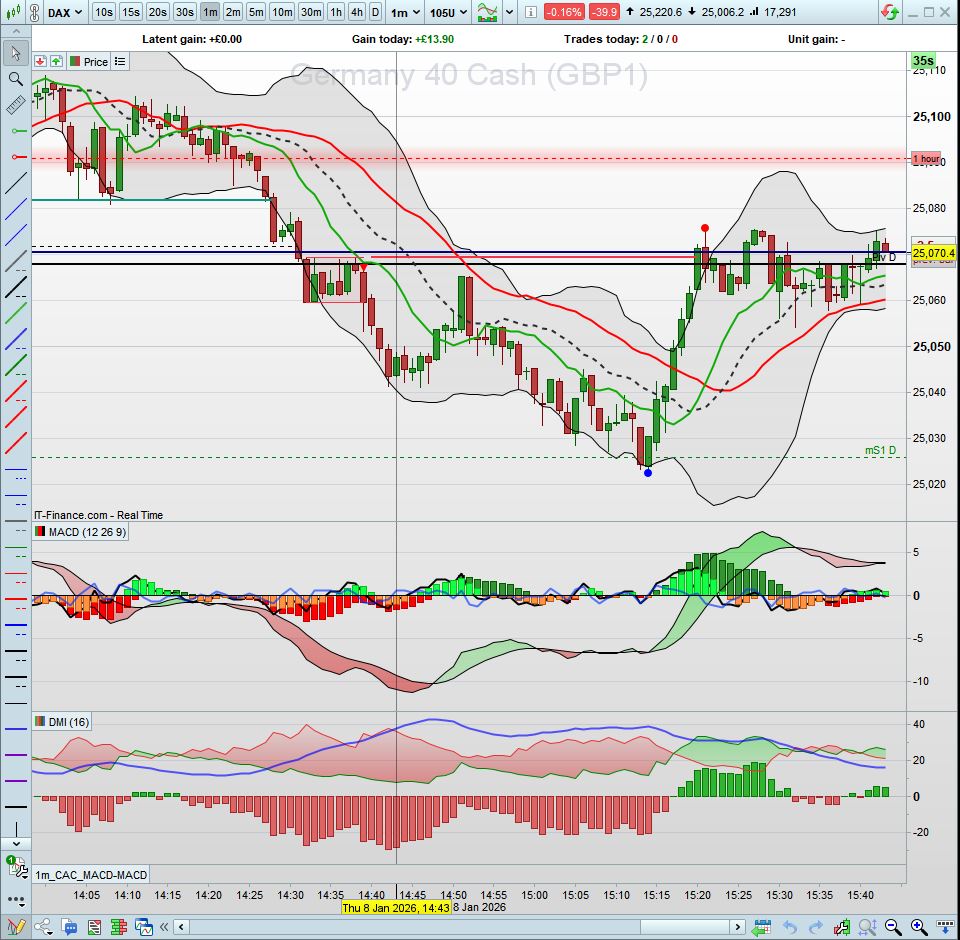Open the chat bubbles icon
This screenshot has width=960, height=940.
click(69, 927)
